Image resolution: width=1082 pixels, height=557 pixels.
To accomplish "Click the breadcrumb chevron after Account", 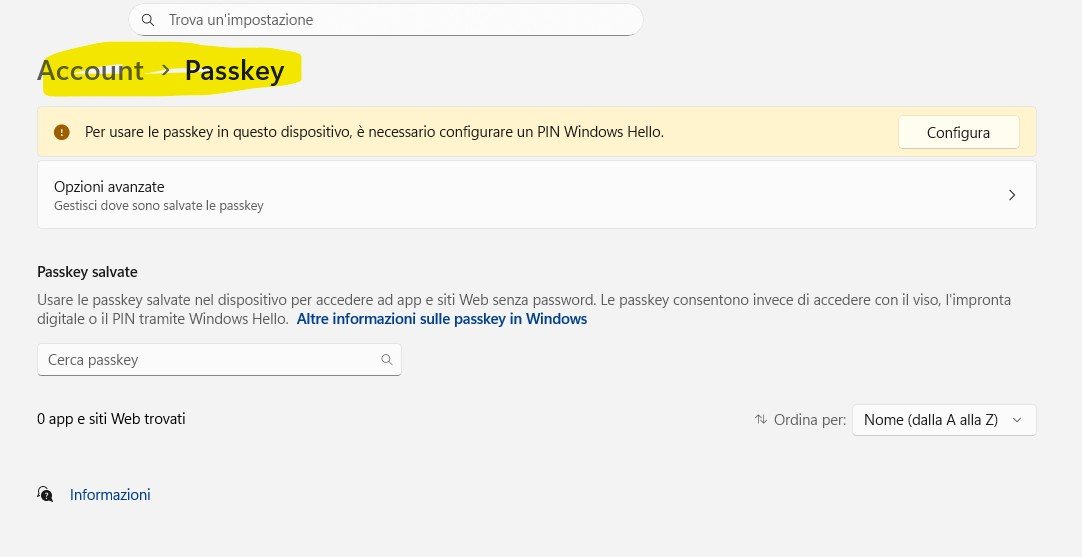I will (x=166, y=70).
